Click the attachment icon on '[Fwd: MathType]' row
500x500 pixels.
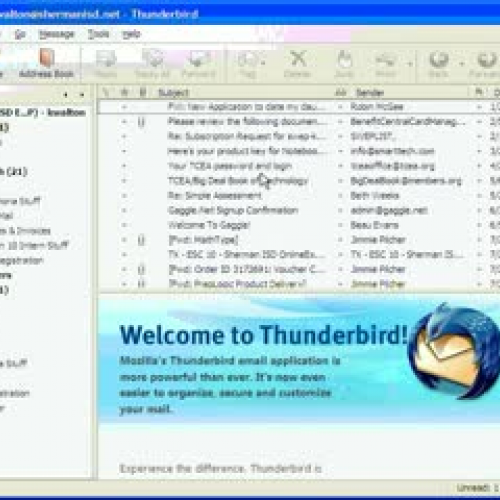(x=141, y=240)
